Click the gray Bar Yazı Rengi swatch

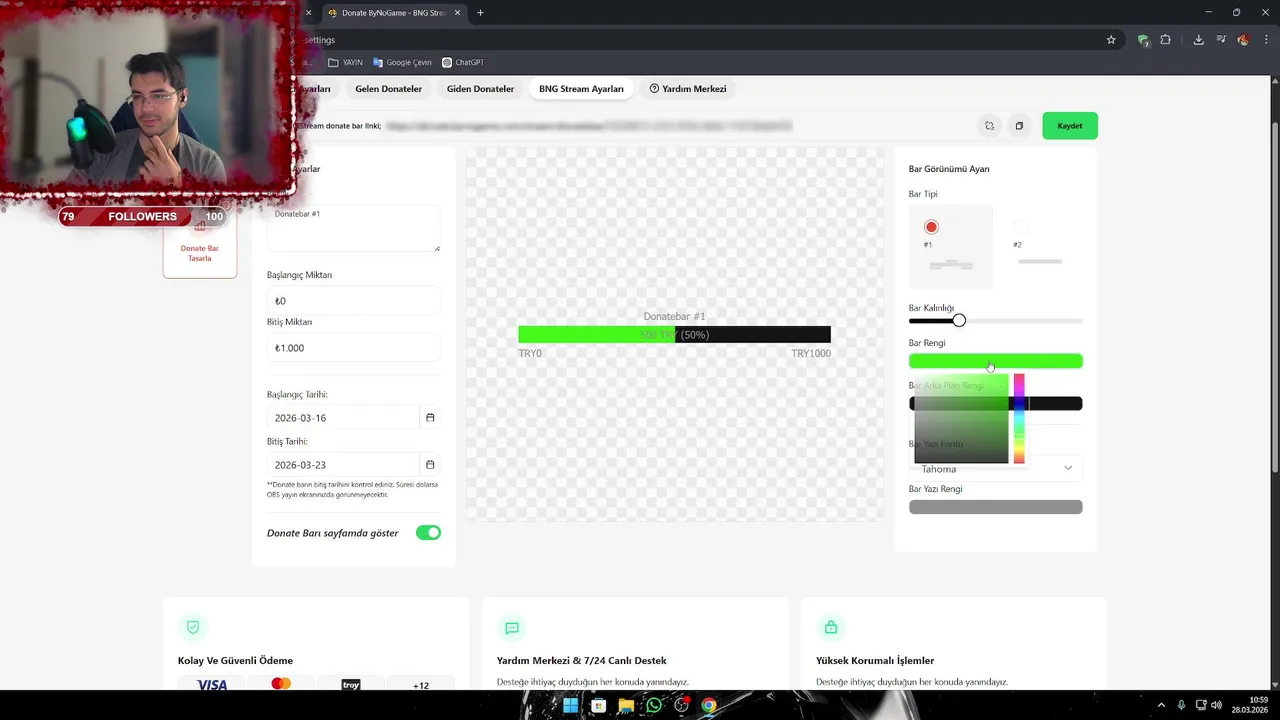pos(995,507)
